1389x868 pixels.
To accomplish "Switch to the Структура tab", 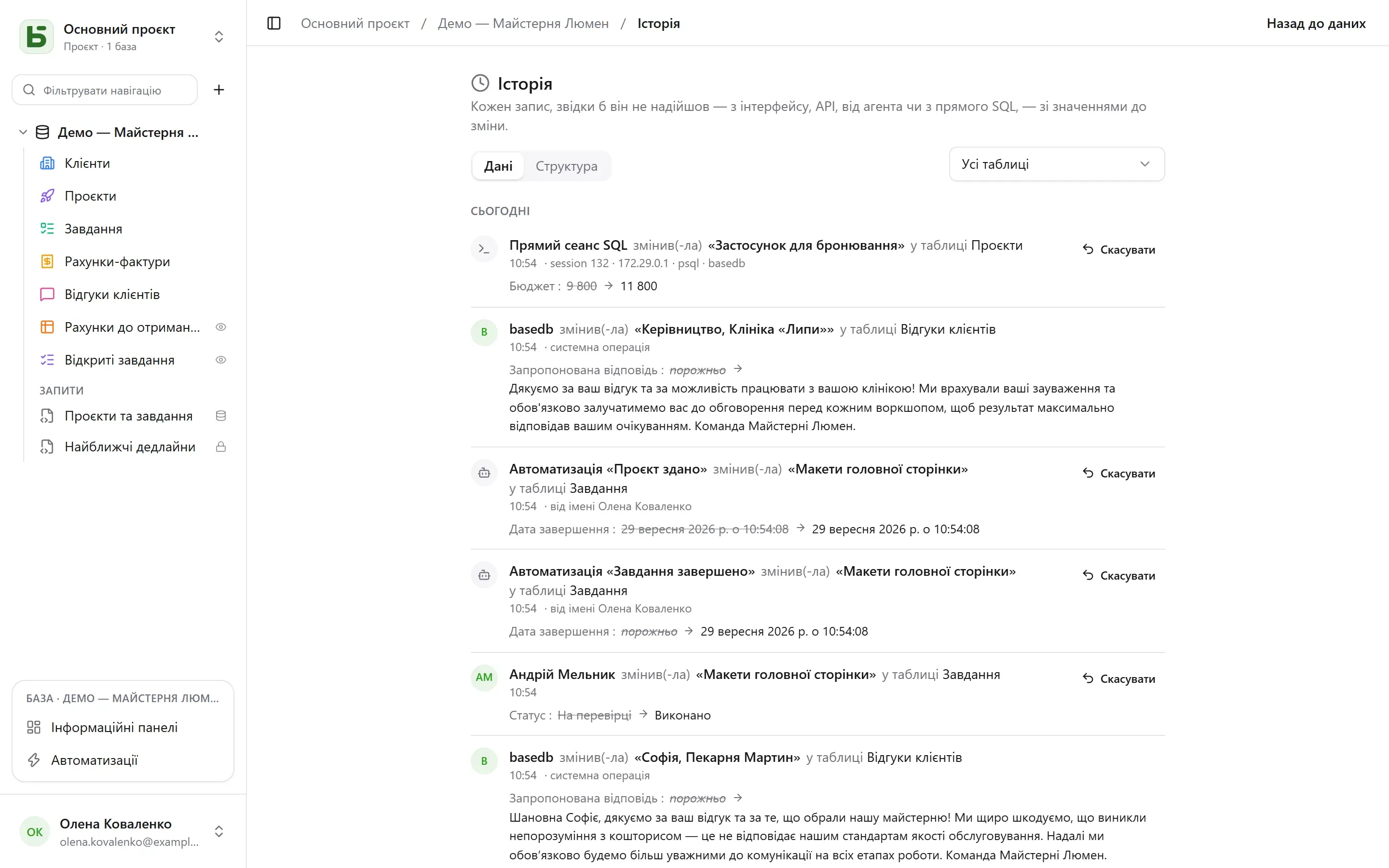I will [x=567, y=166].
